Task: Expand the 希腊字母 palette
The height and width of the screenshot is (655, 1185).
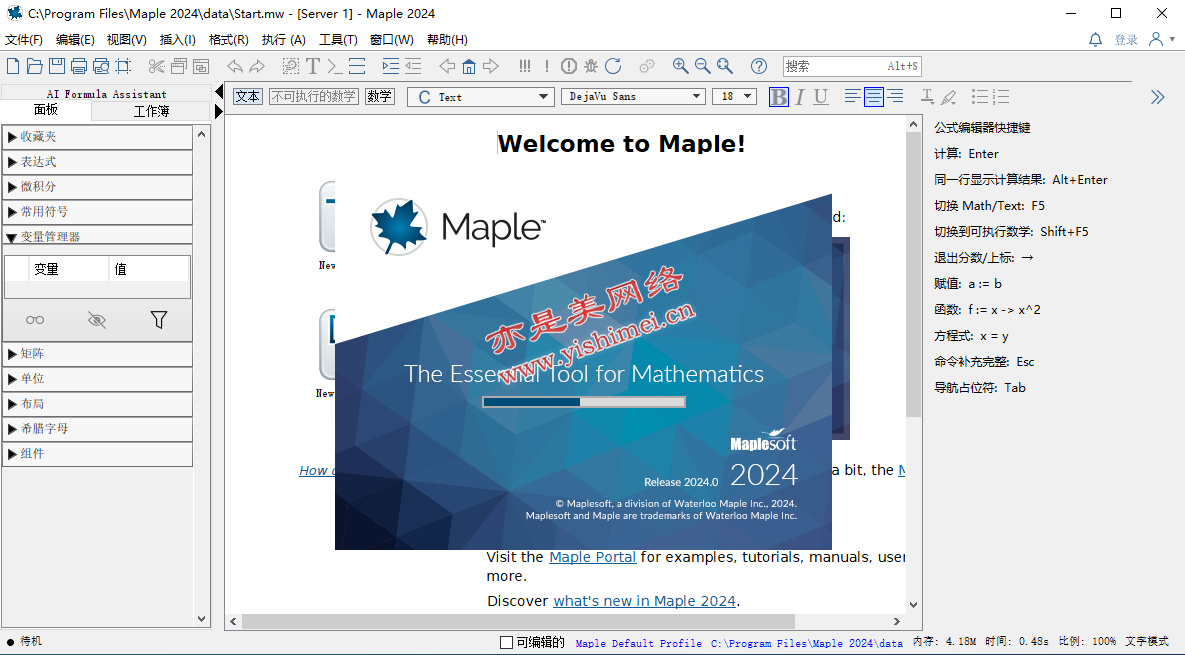Action: click(x=97, y=428)
